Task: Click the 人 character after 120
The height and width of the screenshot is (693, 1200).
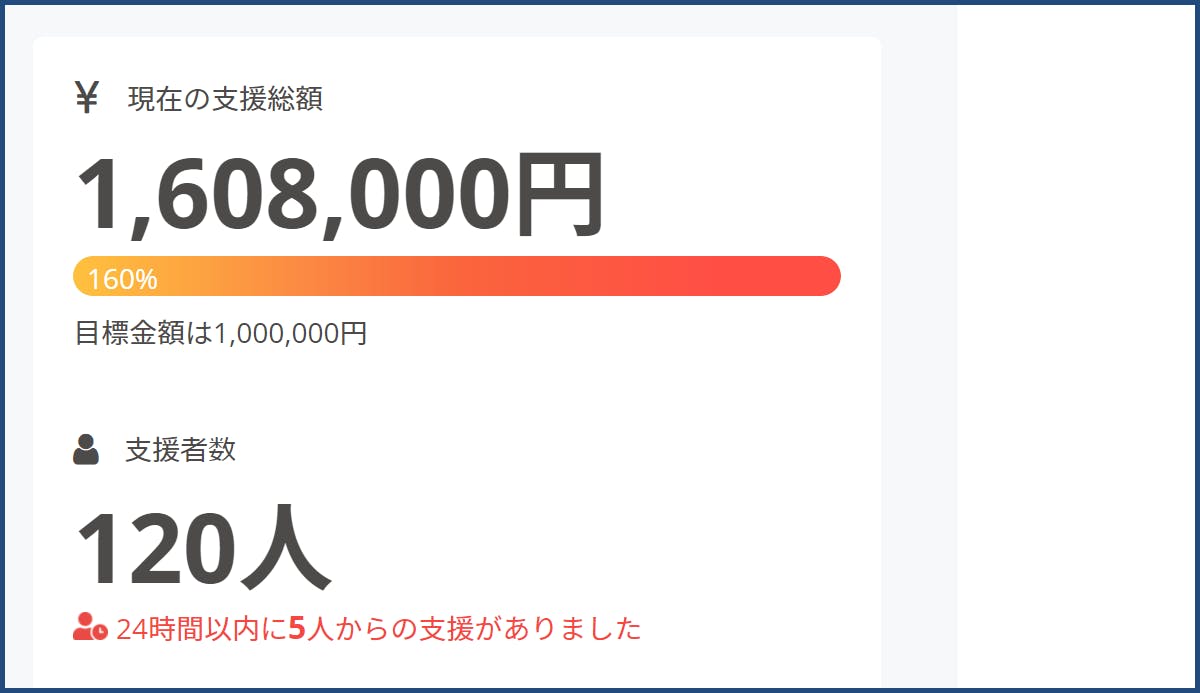Action: [284, 549]
